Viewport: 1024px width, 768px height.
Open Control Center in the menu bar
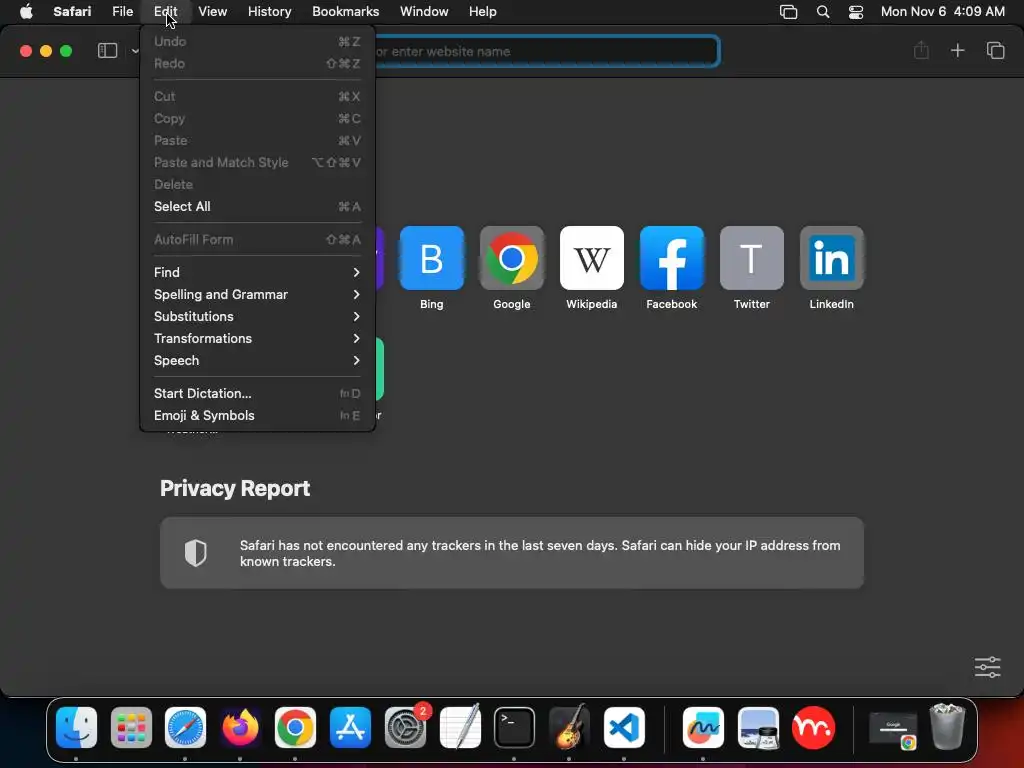click(856, 12)
